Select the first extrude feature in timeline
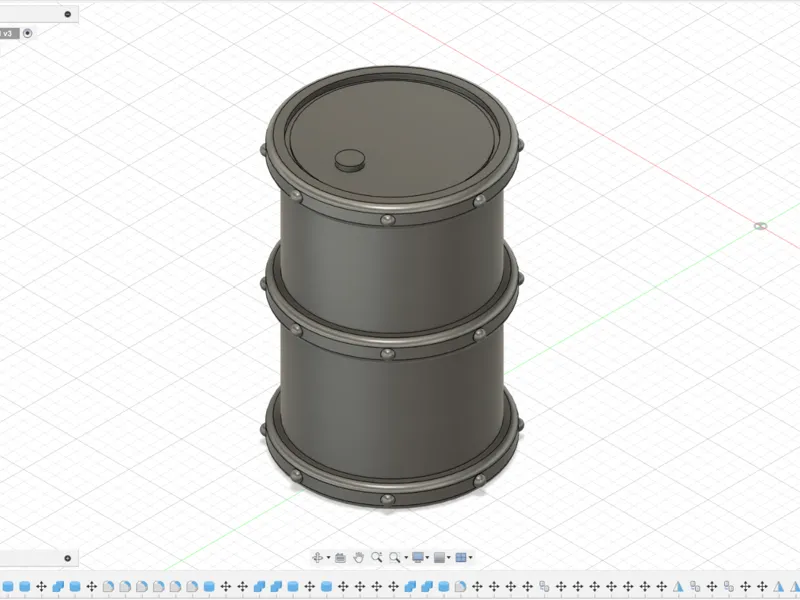The image size is (800, 600). [x=8, y=587]
